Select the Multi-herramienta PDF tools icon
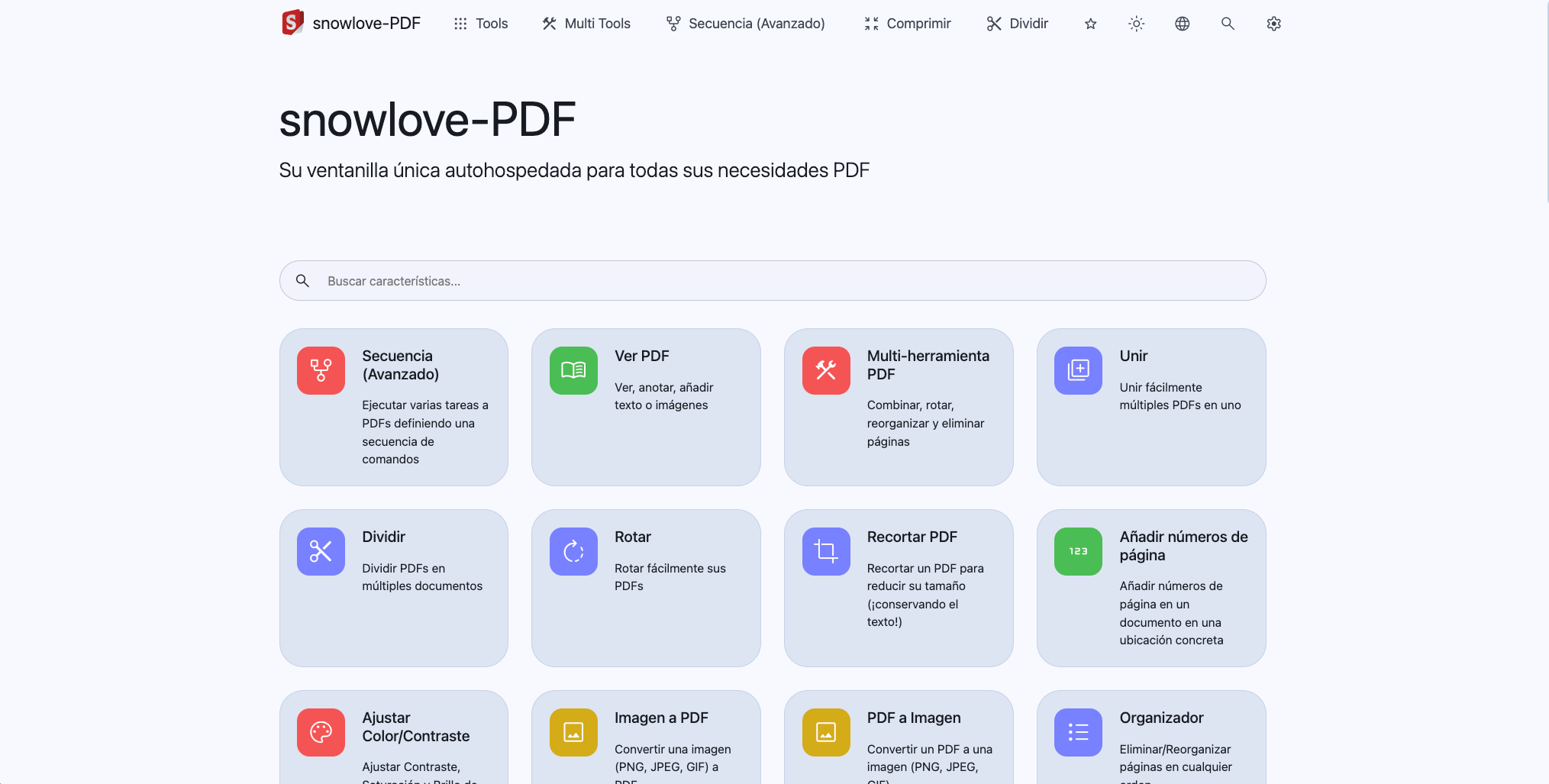Image resolution: width=1549 pixels, height=784 pixels. [826, 370]
